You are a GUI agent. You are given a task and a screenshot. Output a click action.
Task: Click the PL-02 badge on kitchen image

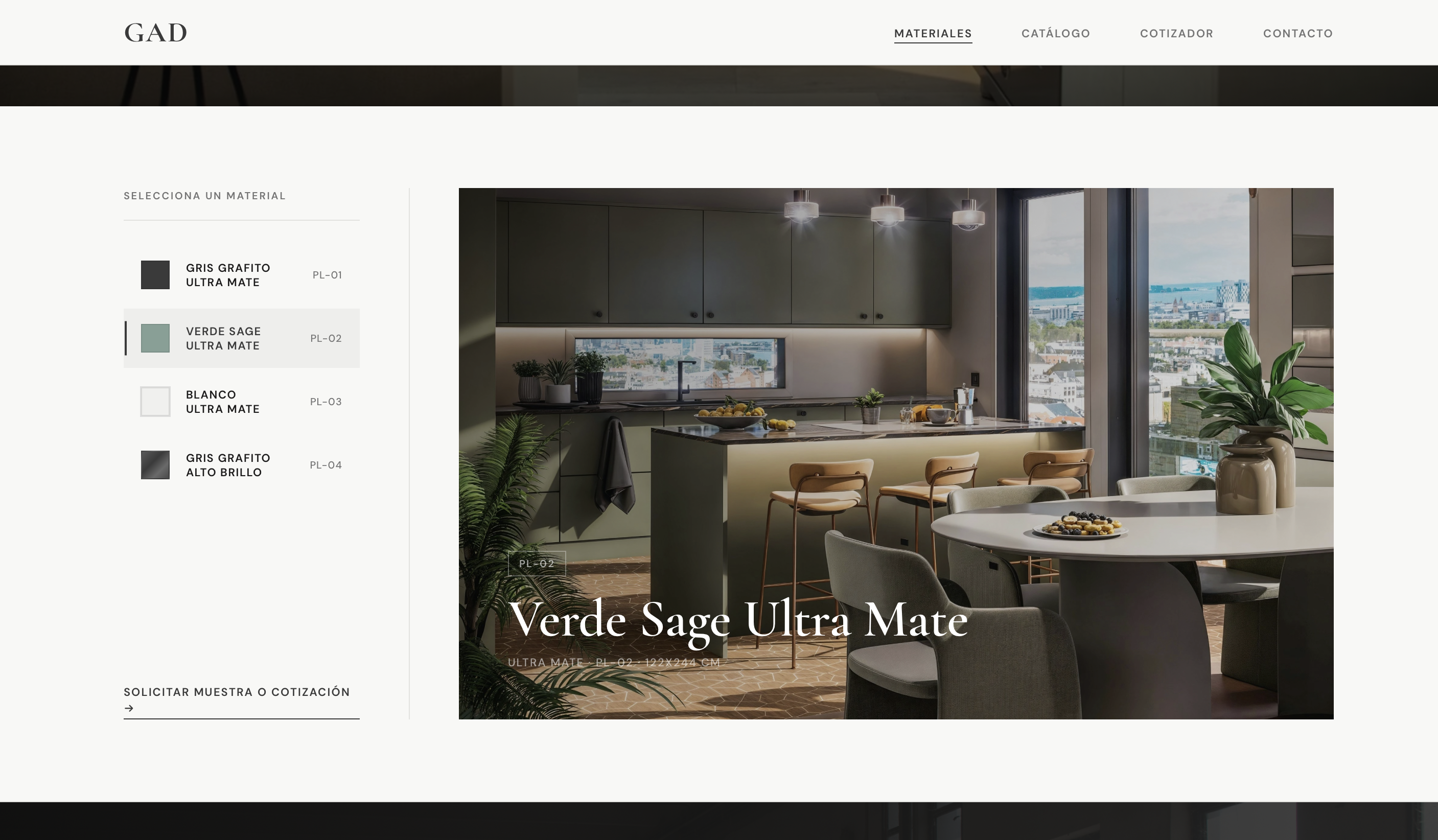[537, 564]
